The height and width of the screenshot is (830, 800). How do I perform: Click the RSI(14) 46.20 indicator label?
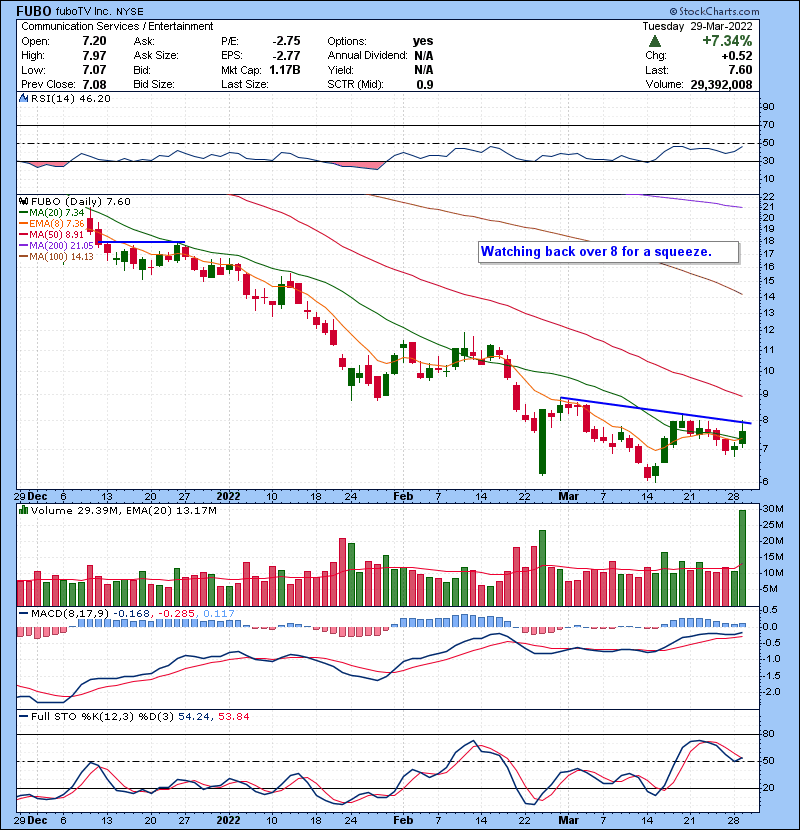pos(70,98)
